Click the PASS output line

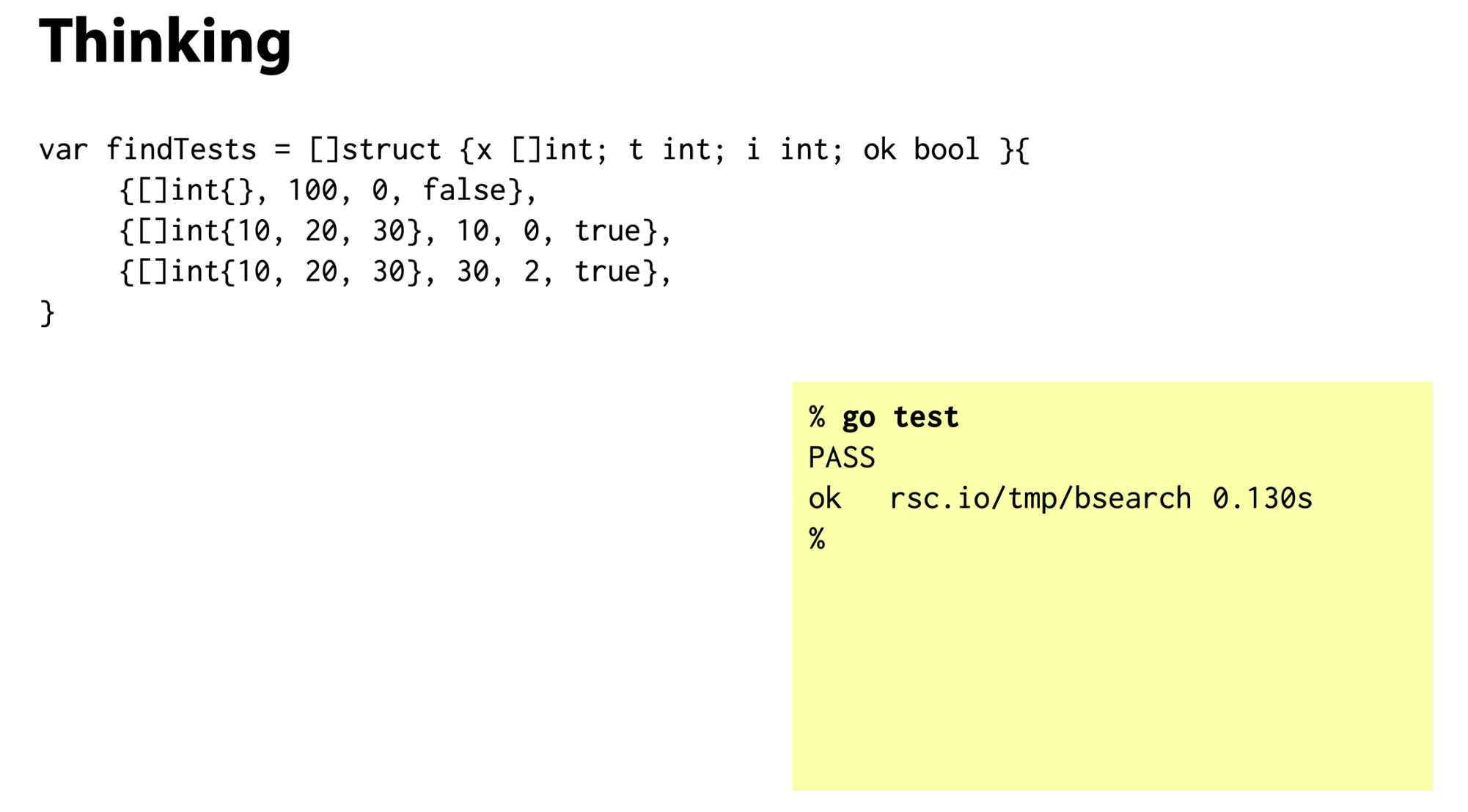coord(841,458)
